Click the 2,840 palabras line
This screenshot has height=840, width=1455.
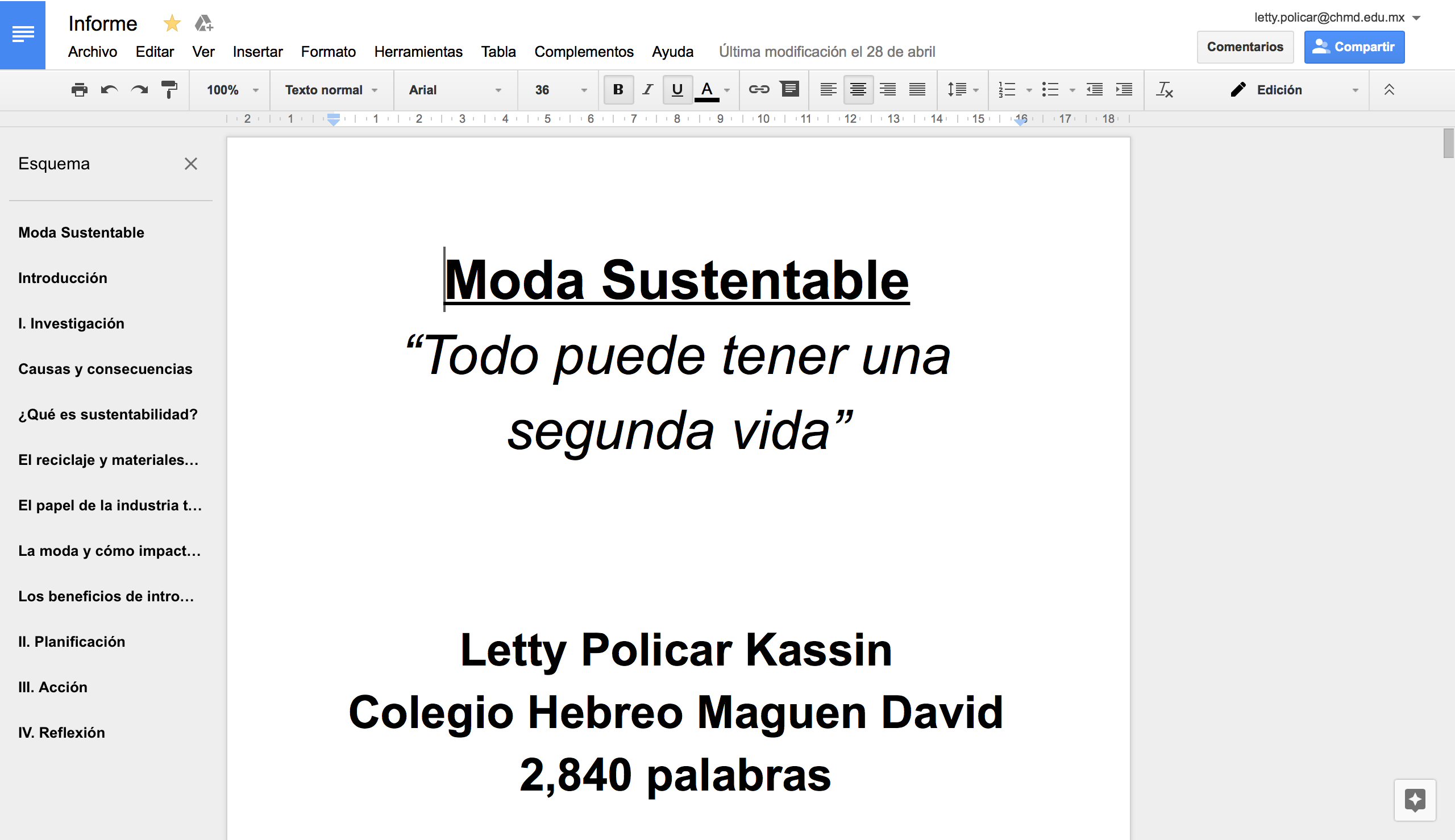(675, 775)
